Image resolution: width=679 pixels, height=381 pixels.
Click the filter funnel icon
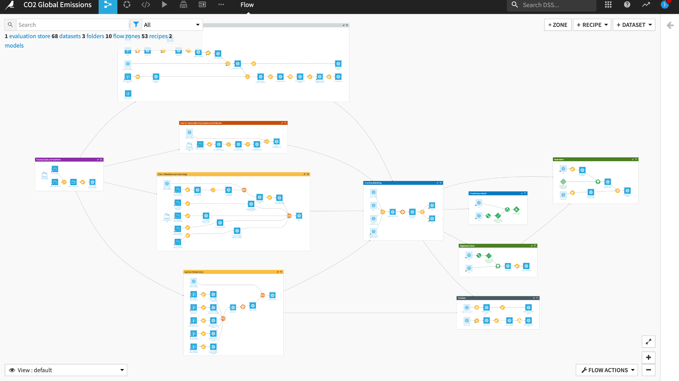[136, 25]
